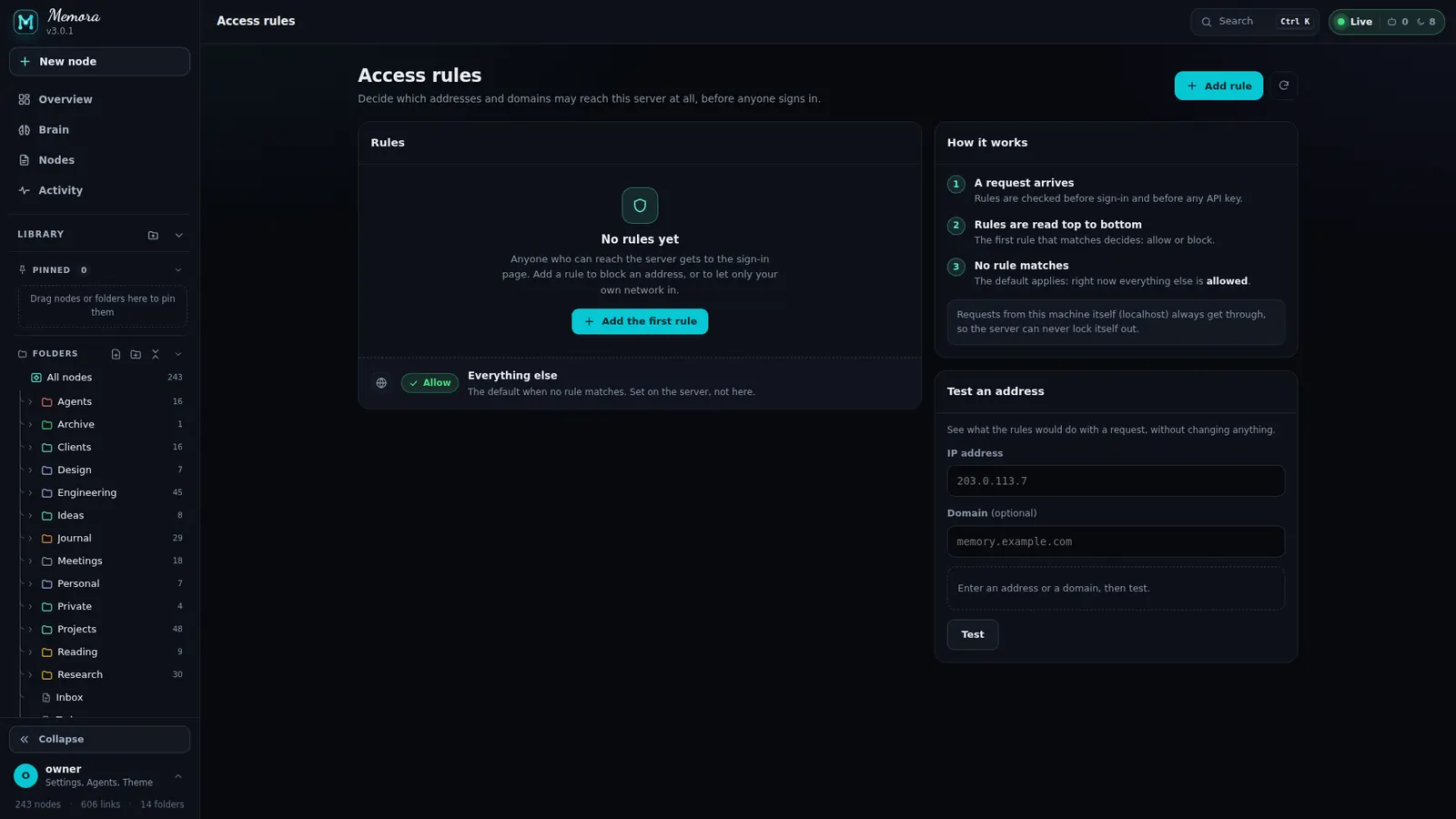Click the Allow badge for Everything else
This screenshot has width=1456, height=819.
[x=430, y=383]
